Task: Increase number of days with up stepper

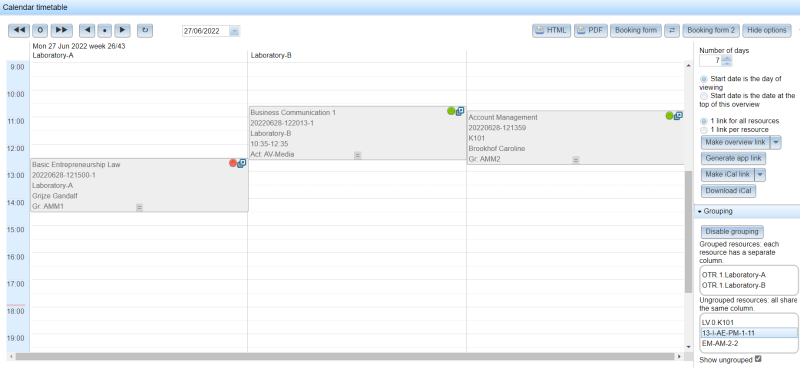Action: point(727,58)
